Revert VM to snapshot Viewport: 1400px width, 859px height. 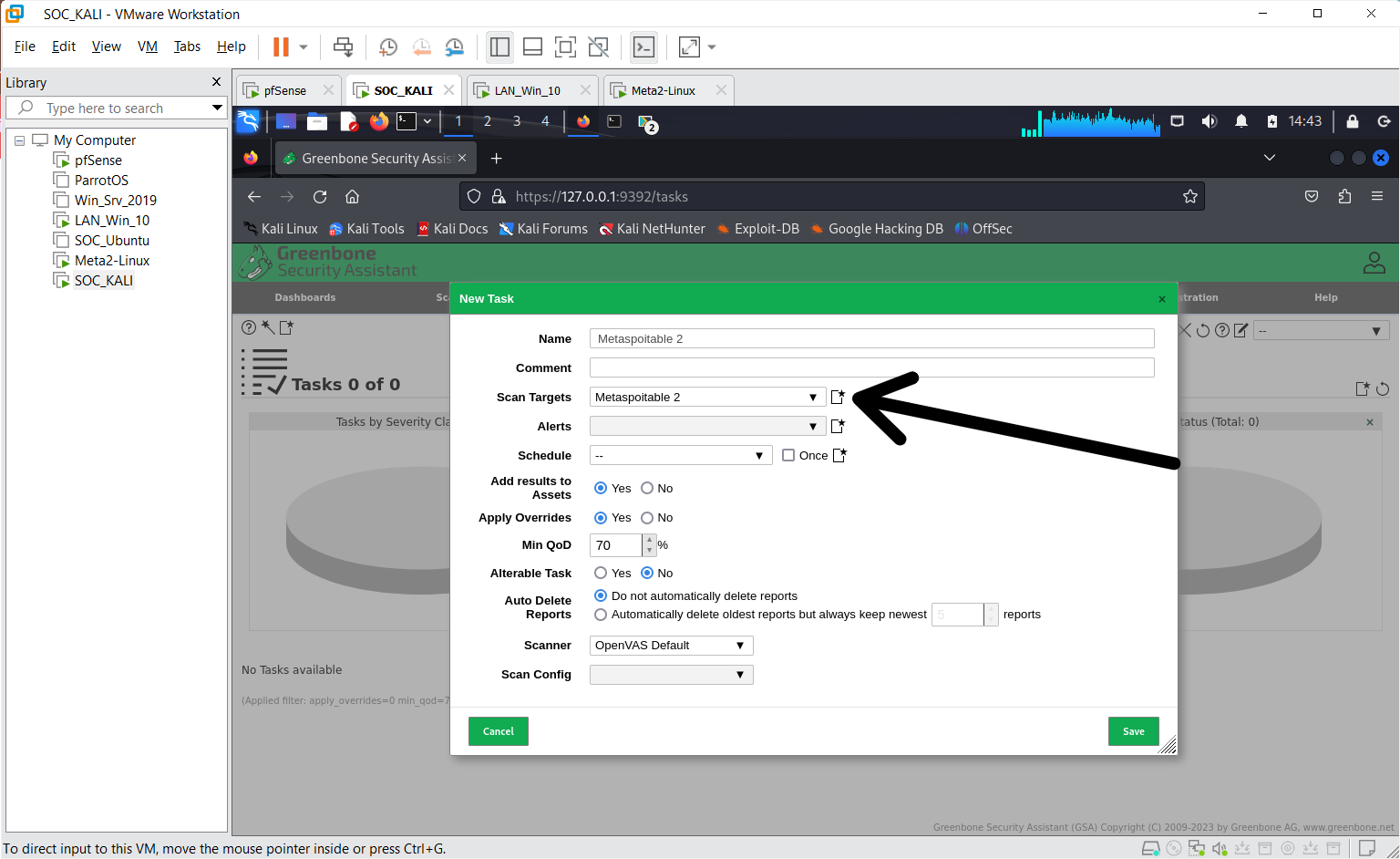pos(421,47)
